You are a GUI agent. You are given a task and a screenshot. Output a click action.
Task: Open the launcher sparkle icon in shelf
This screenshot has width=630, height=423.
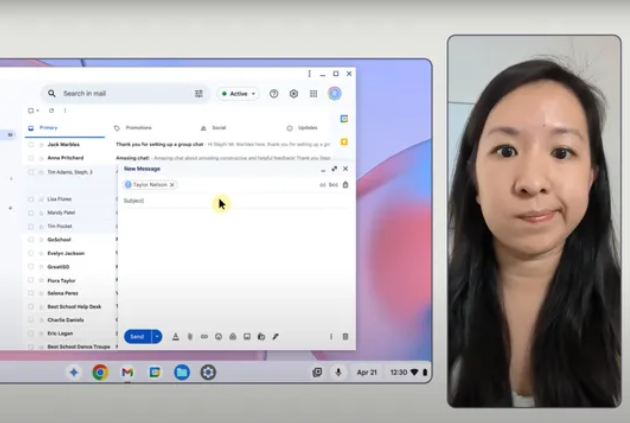(74, 372)
